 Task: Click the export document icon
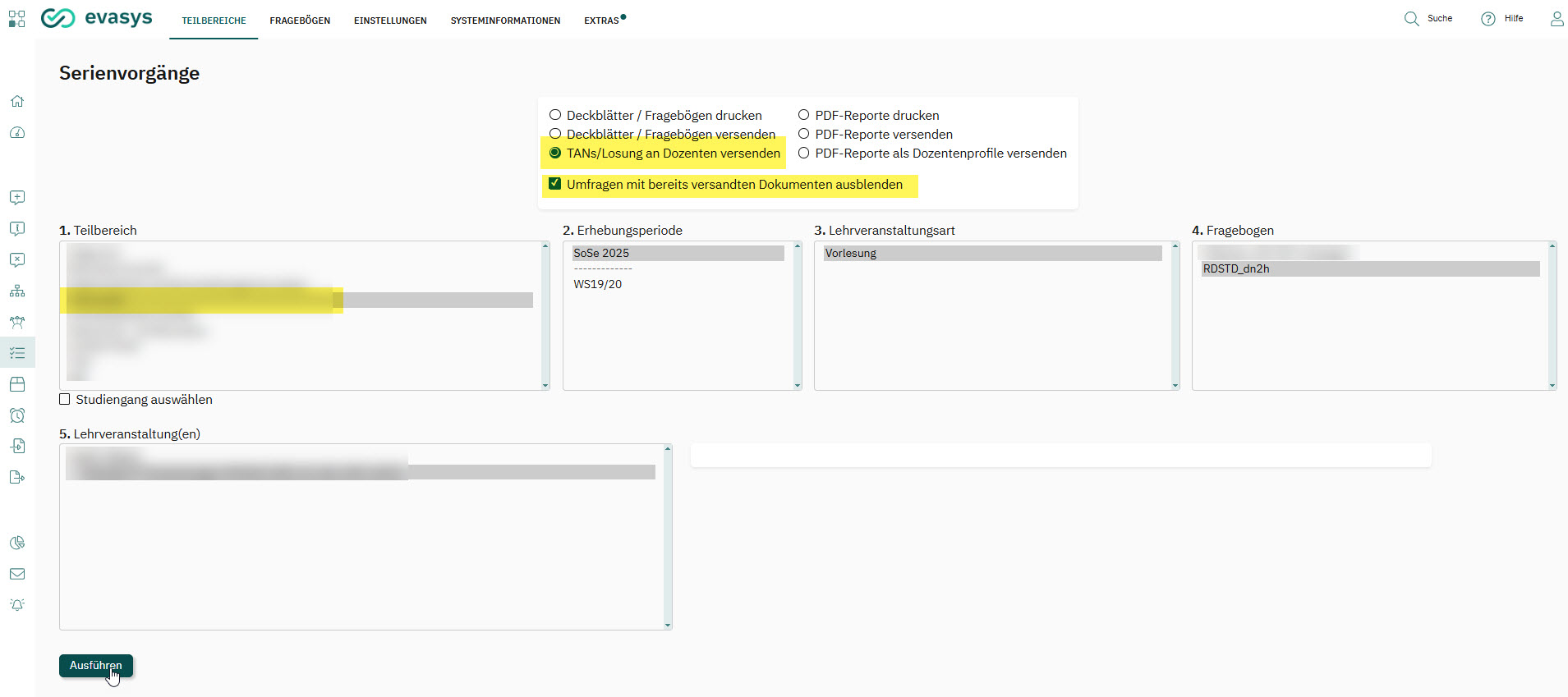point(17,477)
